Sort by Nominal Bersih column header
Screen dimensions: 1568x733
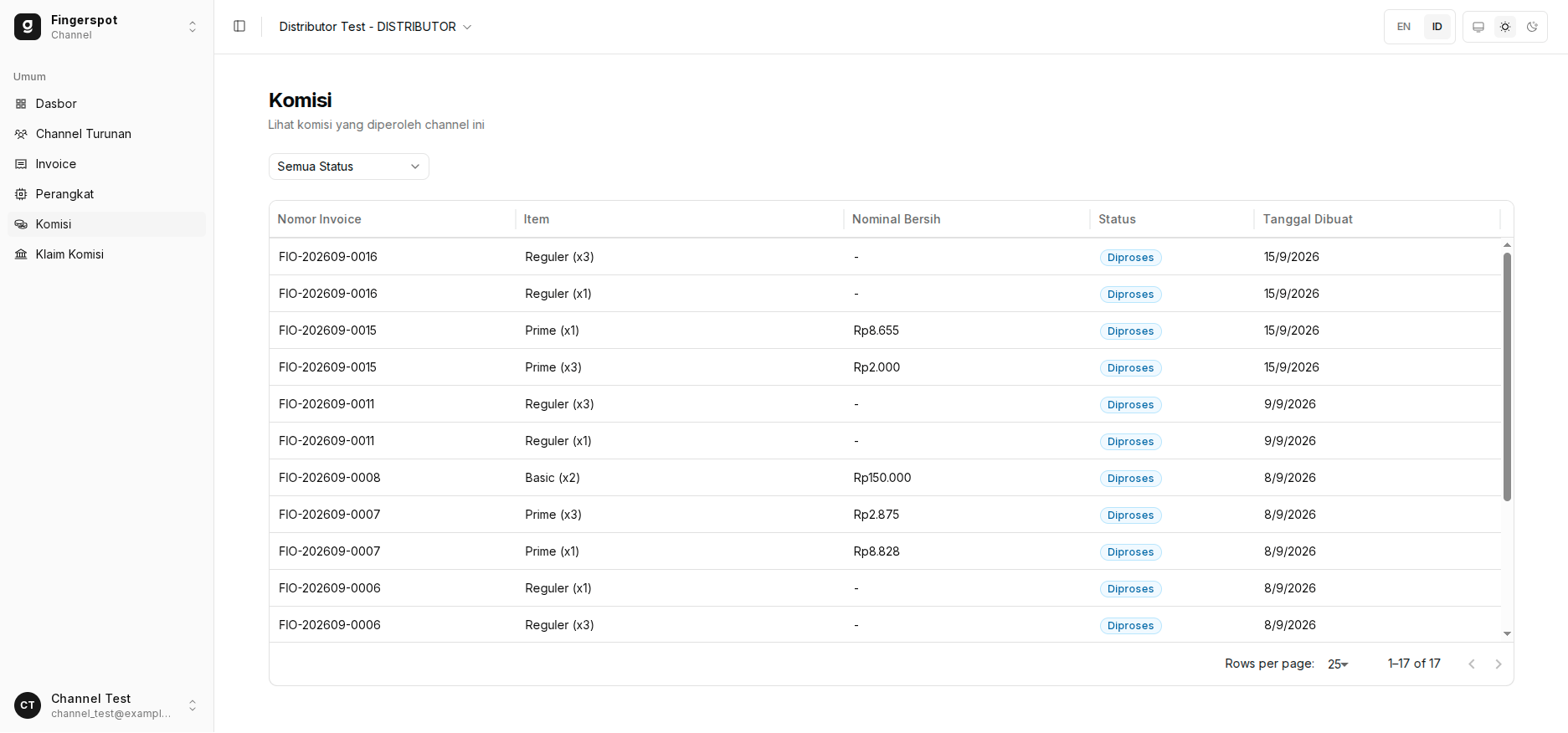pos(967,219)
